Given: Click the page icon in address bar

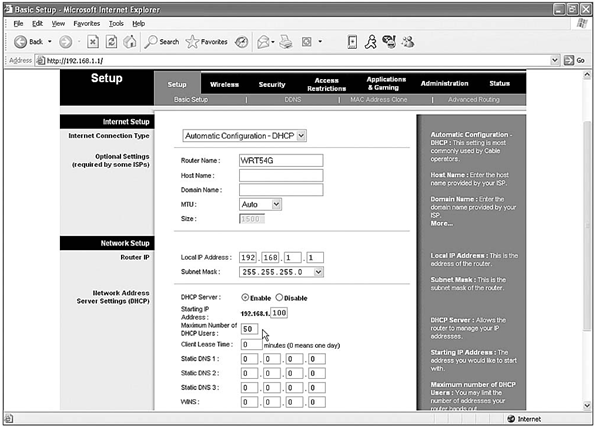Looking at the screenshot, I should pos(40,60).
